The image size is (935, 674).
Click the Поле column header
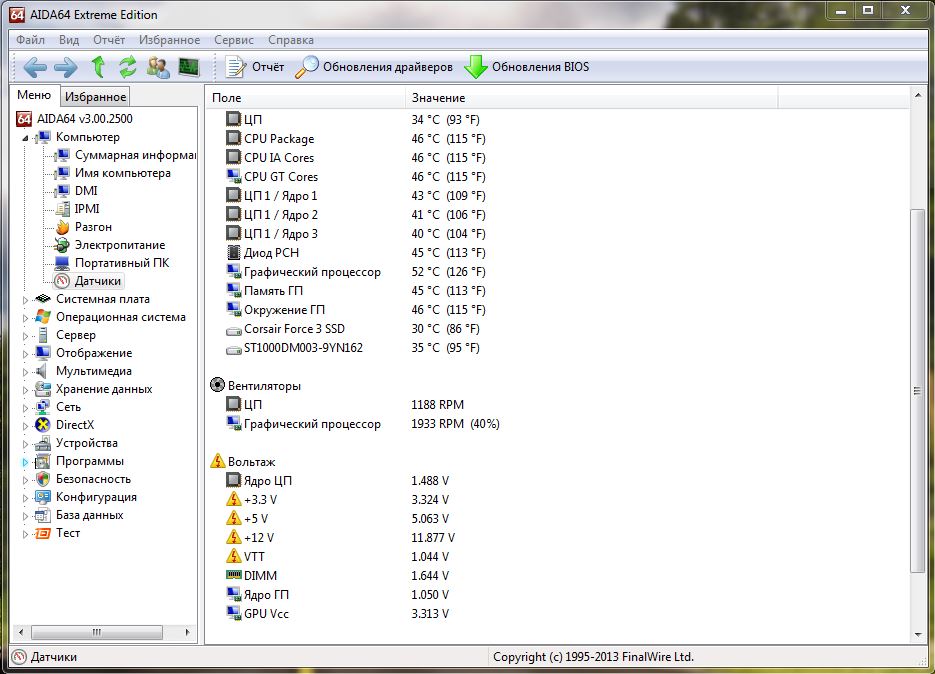coord(306,98)
